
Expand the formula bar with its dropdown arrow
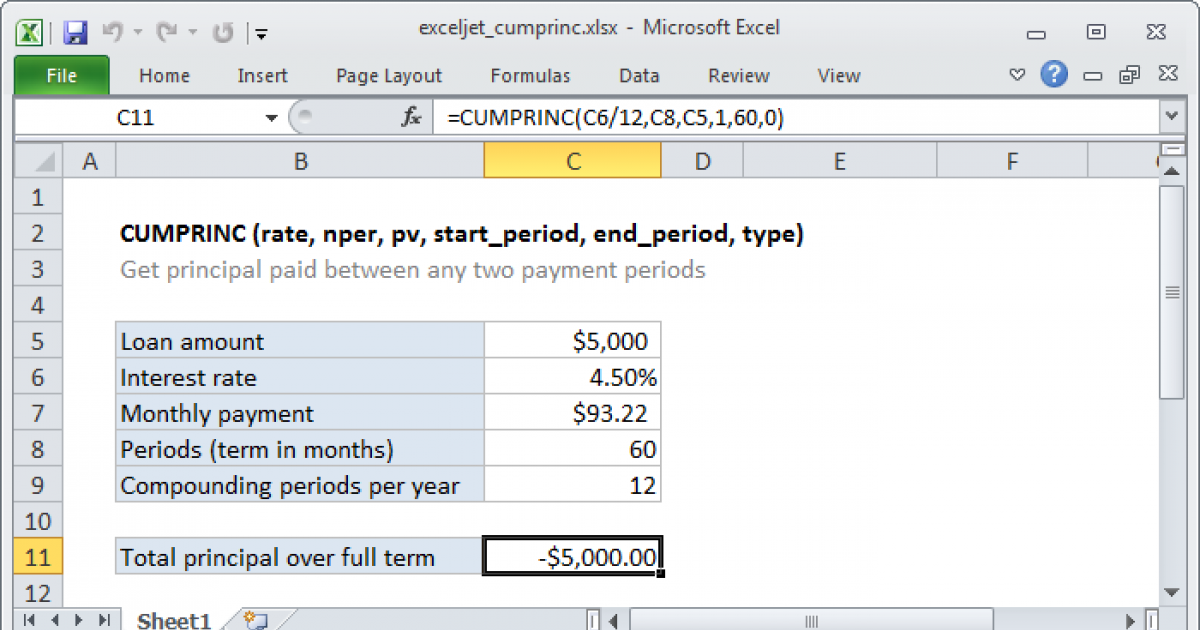click(x=1170, y=116)
